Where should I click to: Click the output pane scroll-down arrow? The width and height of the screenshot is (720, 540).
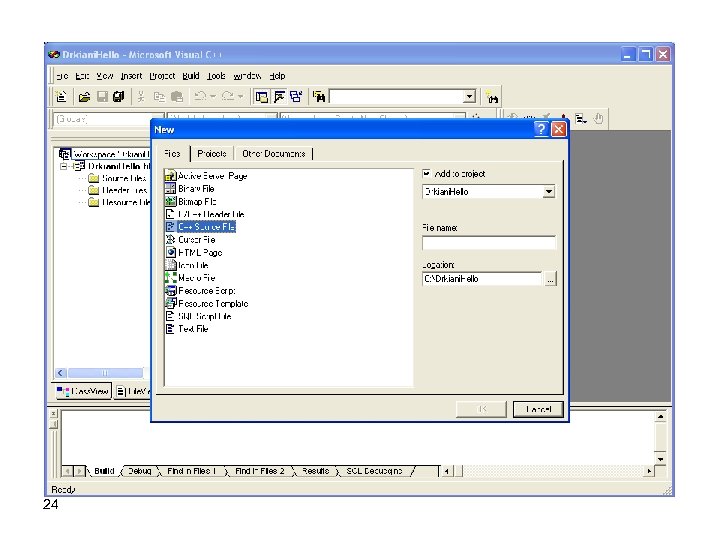tap(660, 459)
